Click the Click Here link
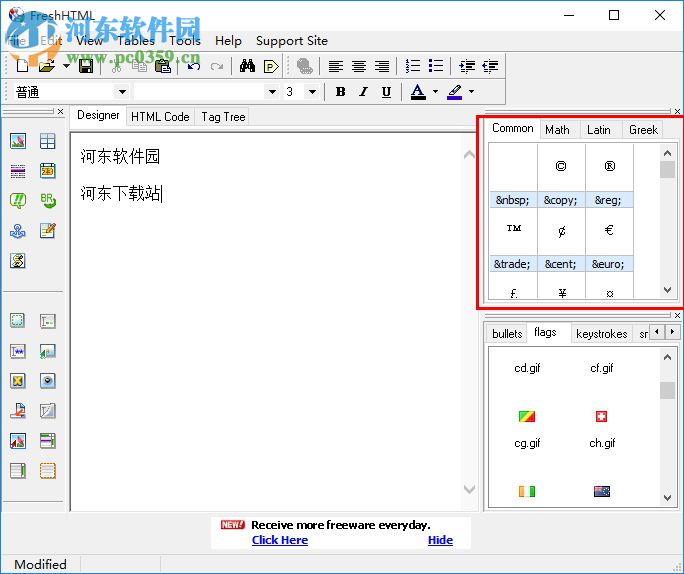The width and height of the screenshot is (684, 574). pos(280,540)
